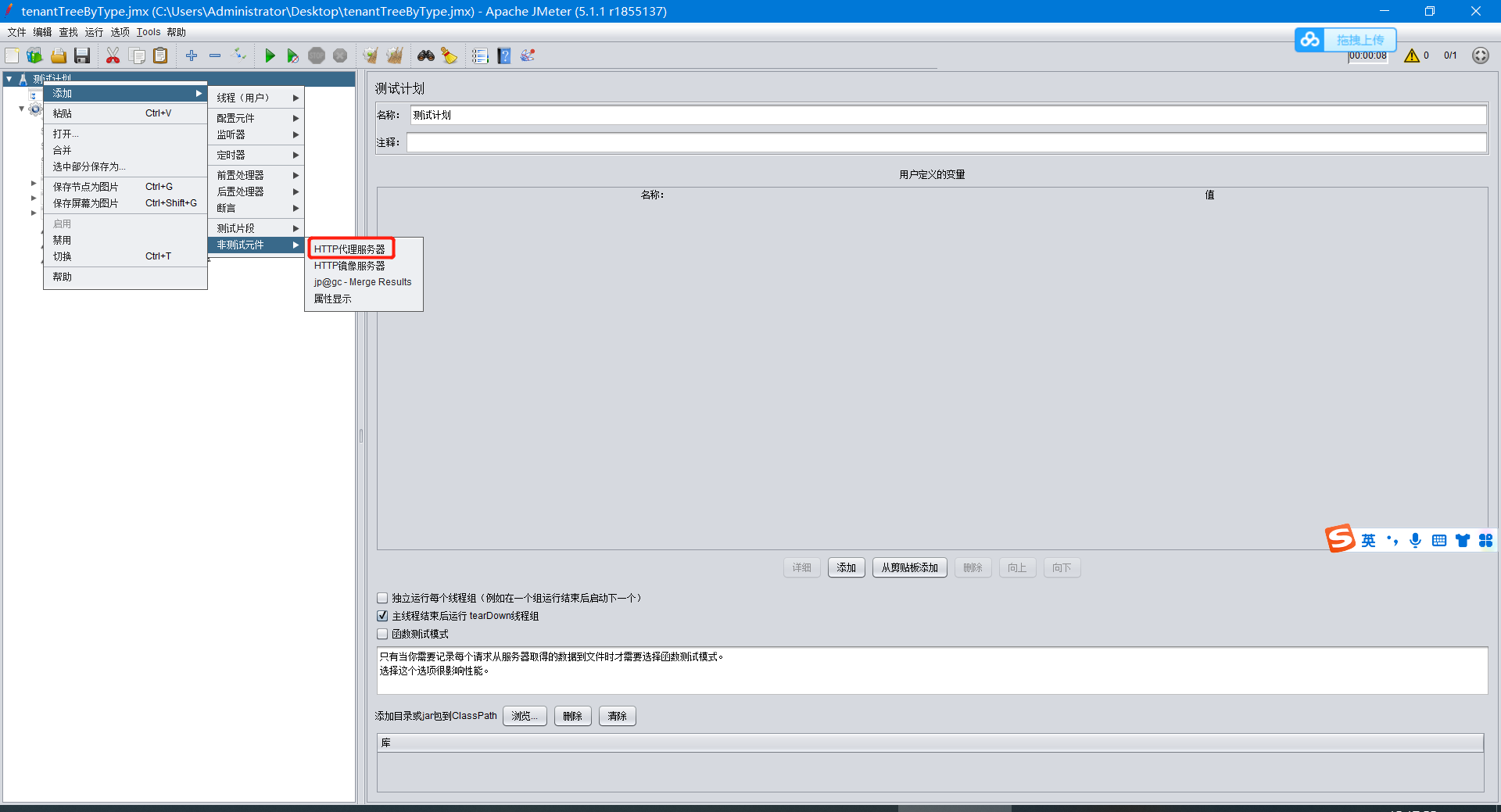Click the gray remote engine status icon
This screenshot has height=812, width=1501.
pyautogui.click(x=1481, y=55)
